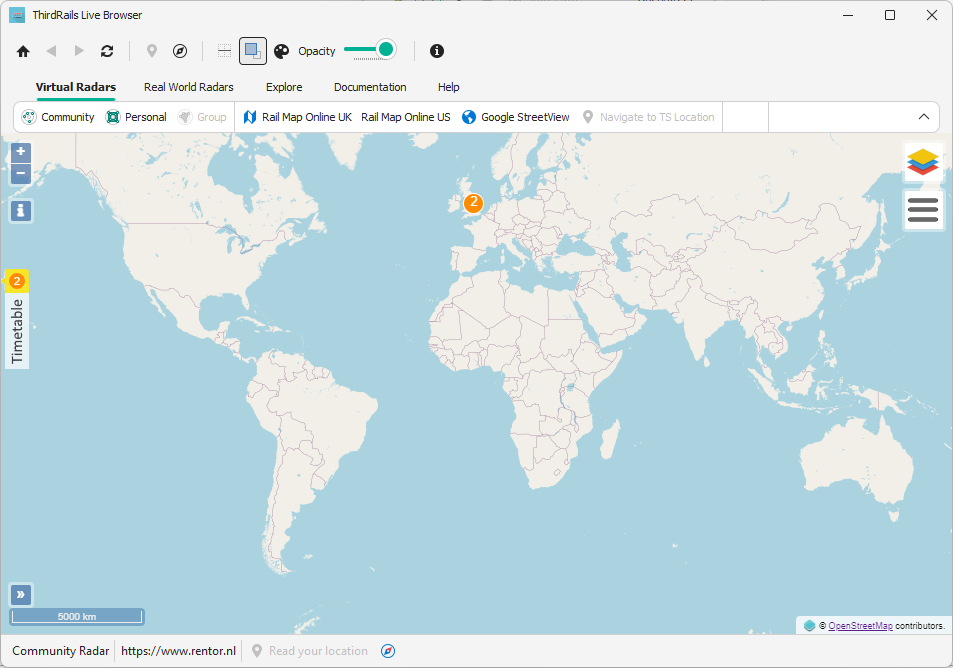Click the attribution icon beside OpenStreetMap credit
The image size is (953, 668).
coord(810,625)
